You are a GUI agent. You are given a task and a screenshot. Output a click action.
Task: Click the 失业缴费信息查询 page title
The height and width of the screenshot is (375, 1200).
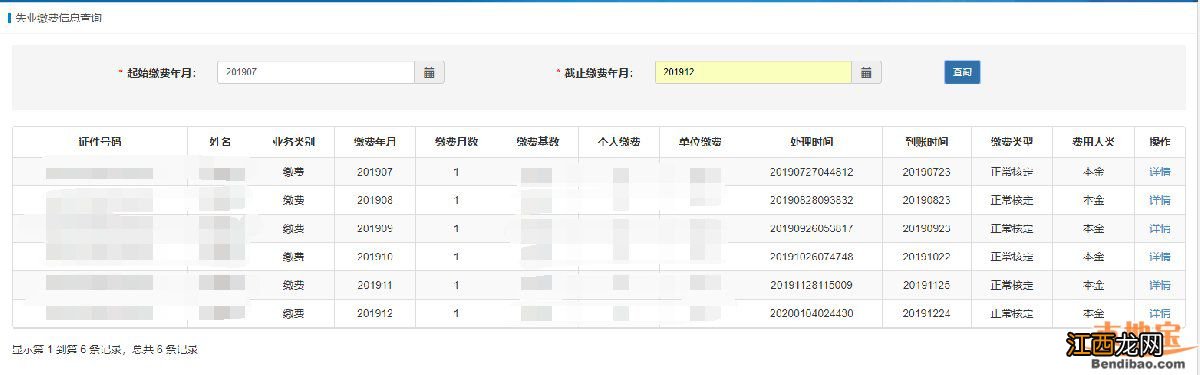coord(58,18)
